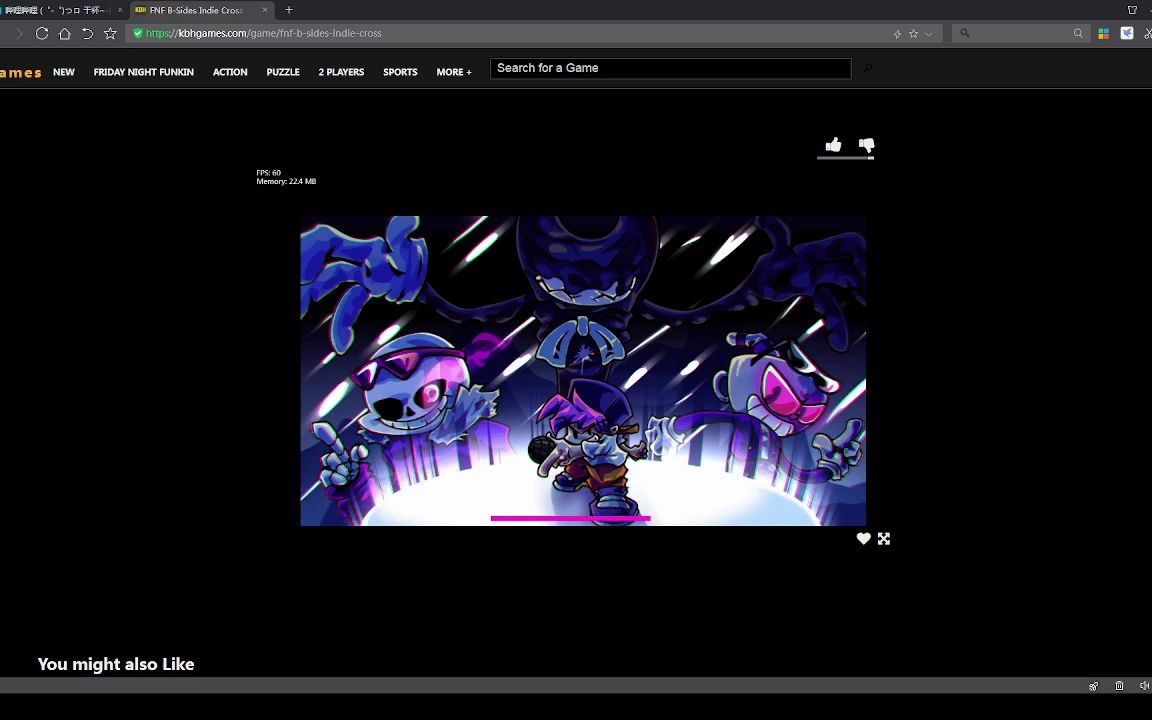
Task: Click the kbhgames address URL
Action: point(264,33)
